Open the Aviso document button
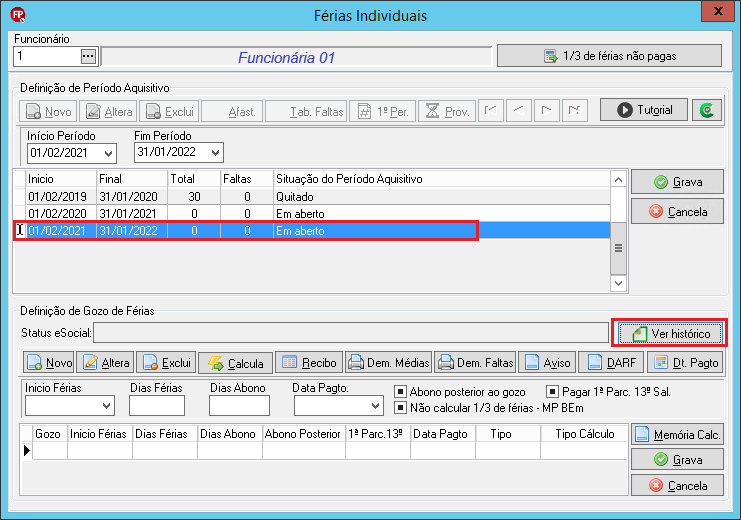 point(547,363)
